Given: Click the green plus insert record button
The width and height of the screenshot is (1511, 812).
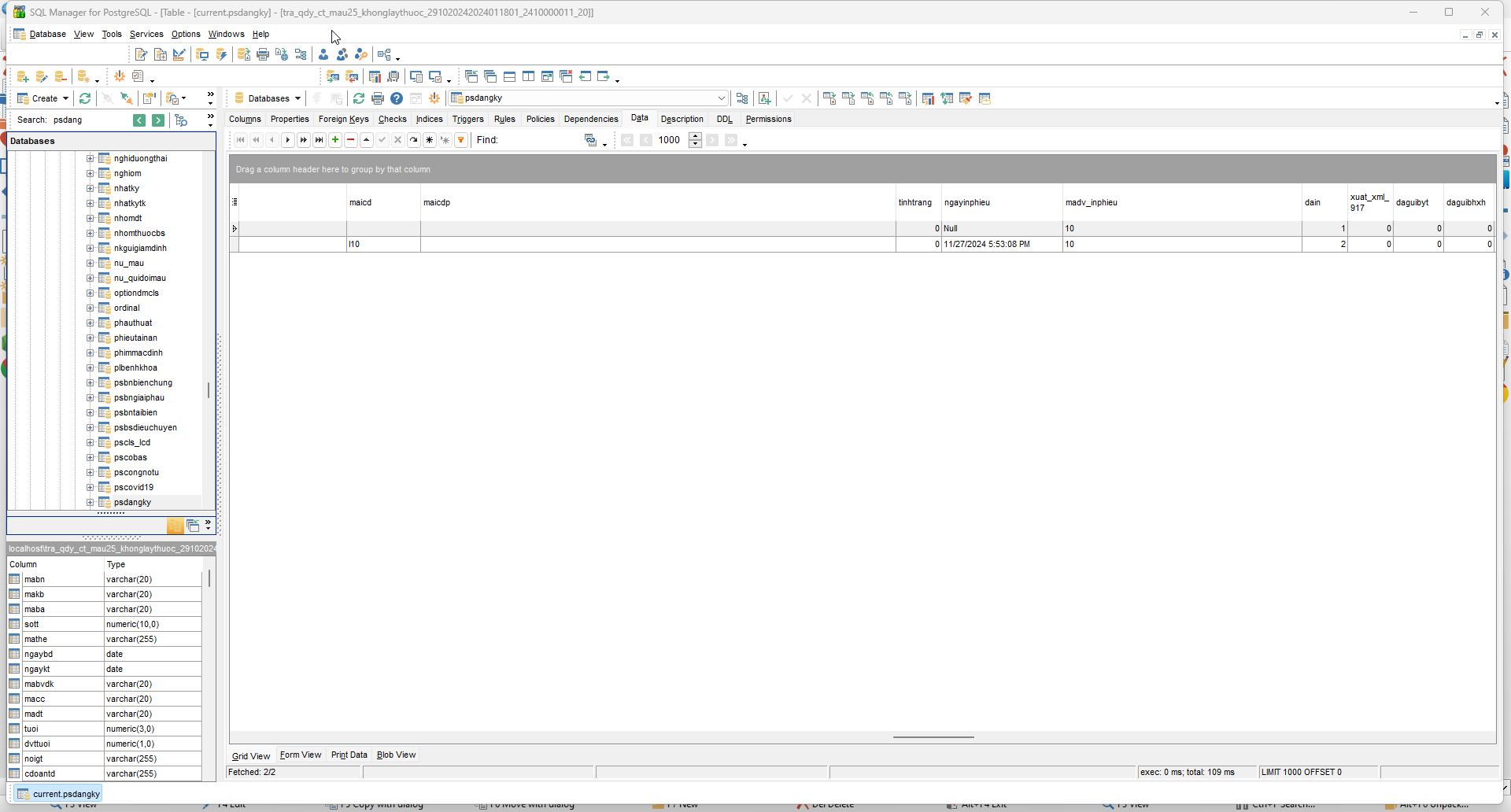Looking at the screenshot, I should point(335,140).
